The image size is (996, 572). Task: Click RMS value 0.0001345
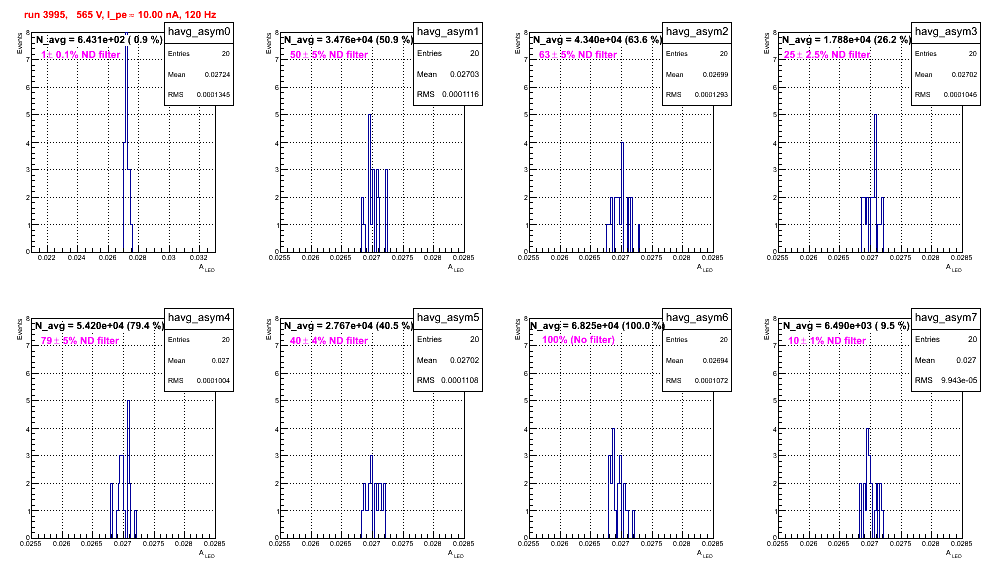pos(213,95)
